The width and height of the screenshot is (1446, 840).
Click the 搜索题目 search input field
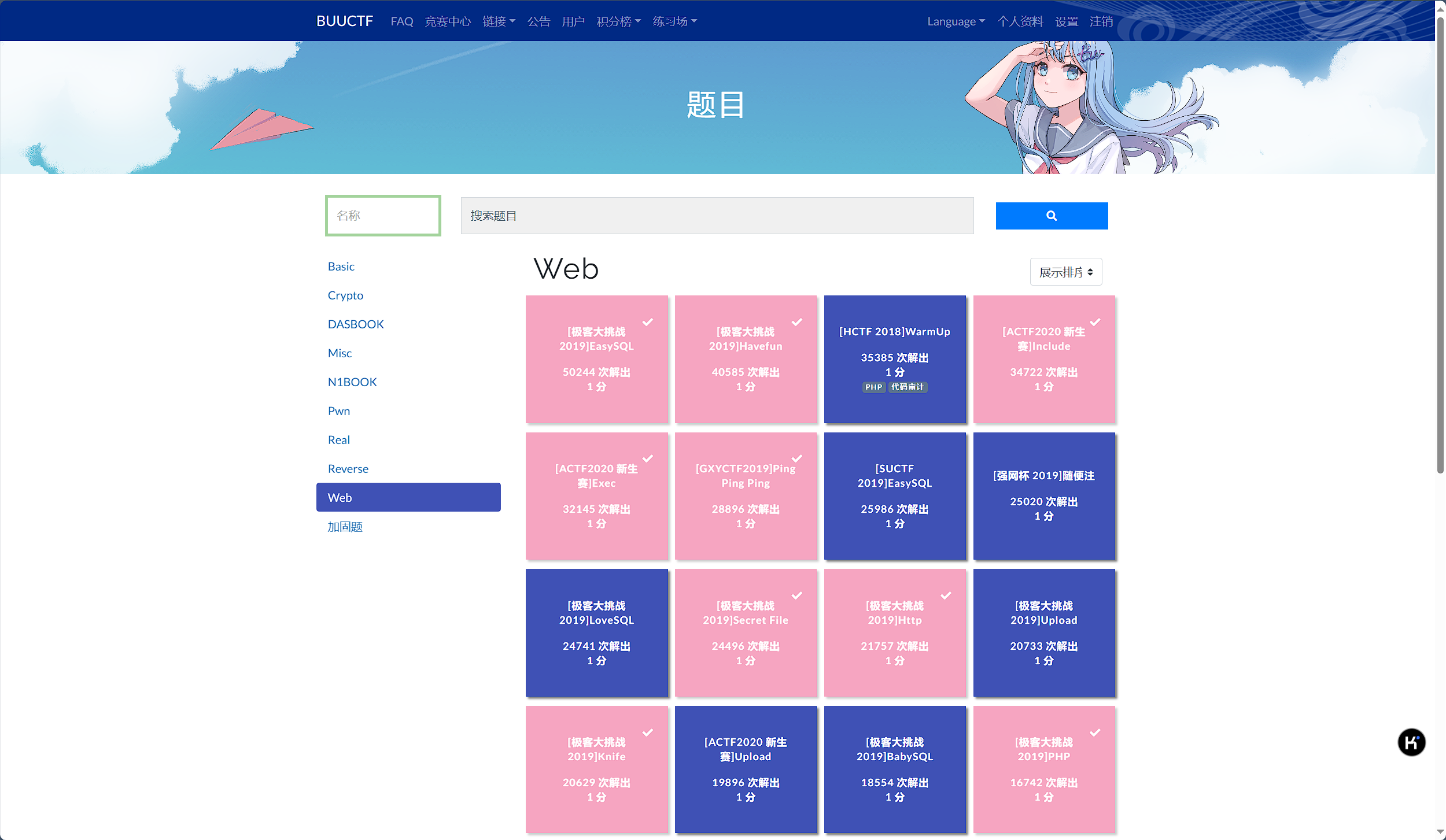[717, 216]
